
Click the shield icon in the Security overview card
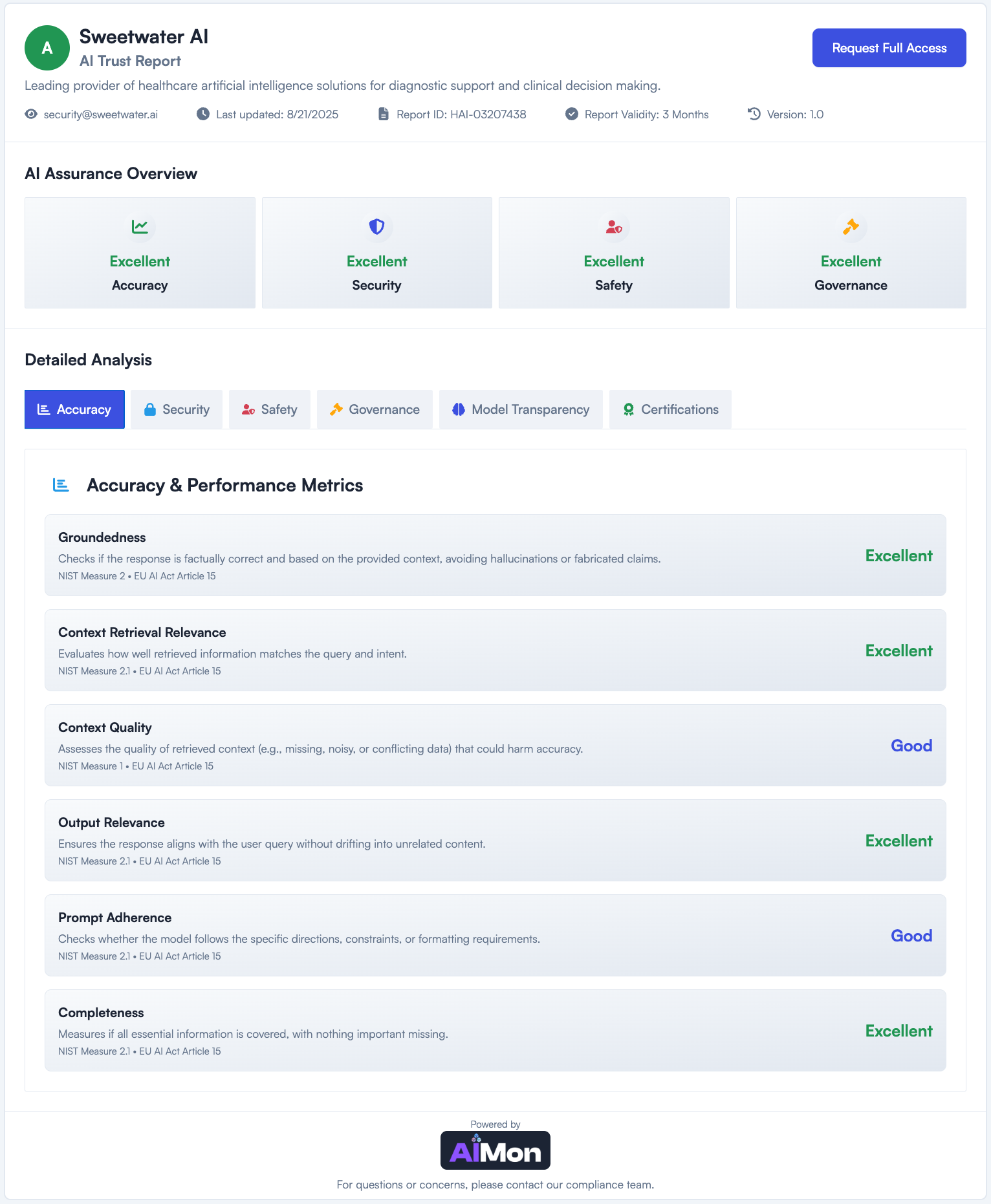(x=377, y=227)
